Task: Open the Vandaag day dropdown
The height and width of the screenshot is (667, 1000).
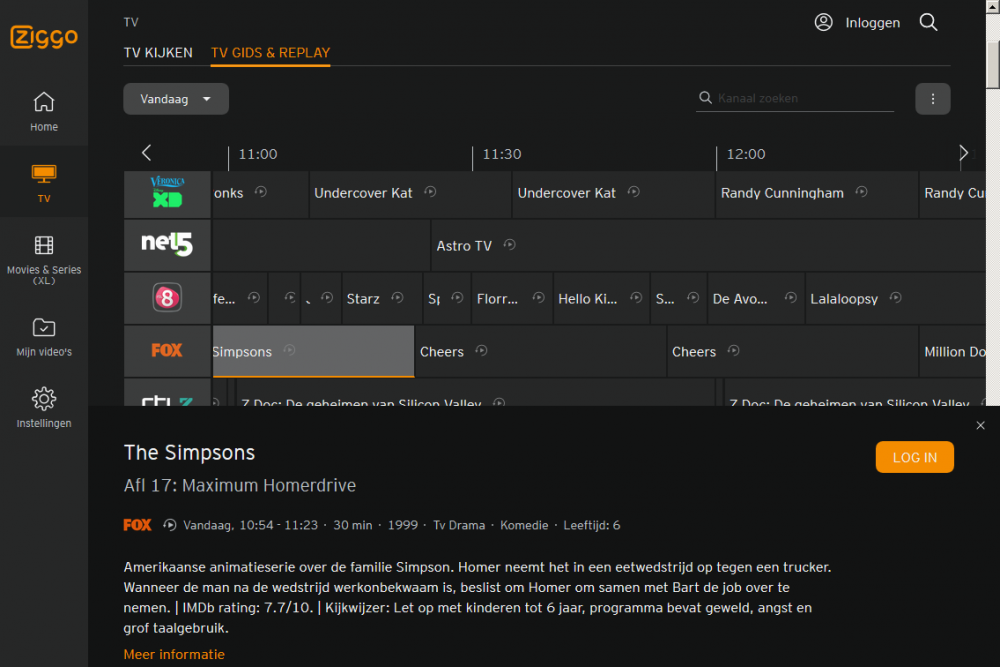Action: (176, 99)
